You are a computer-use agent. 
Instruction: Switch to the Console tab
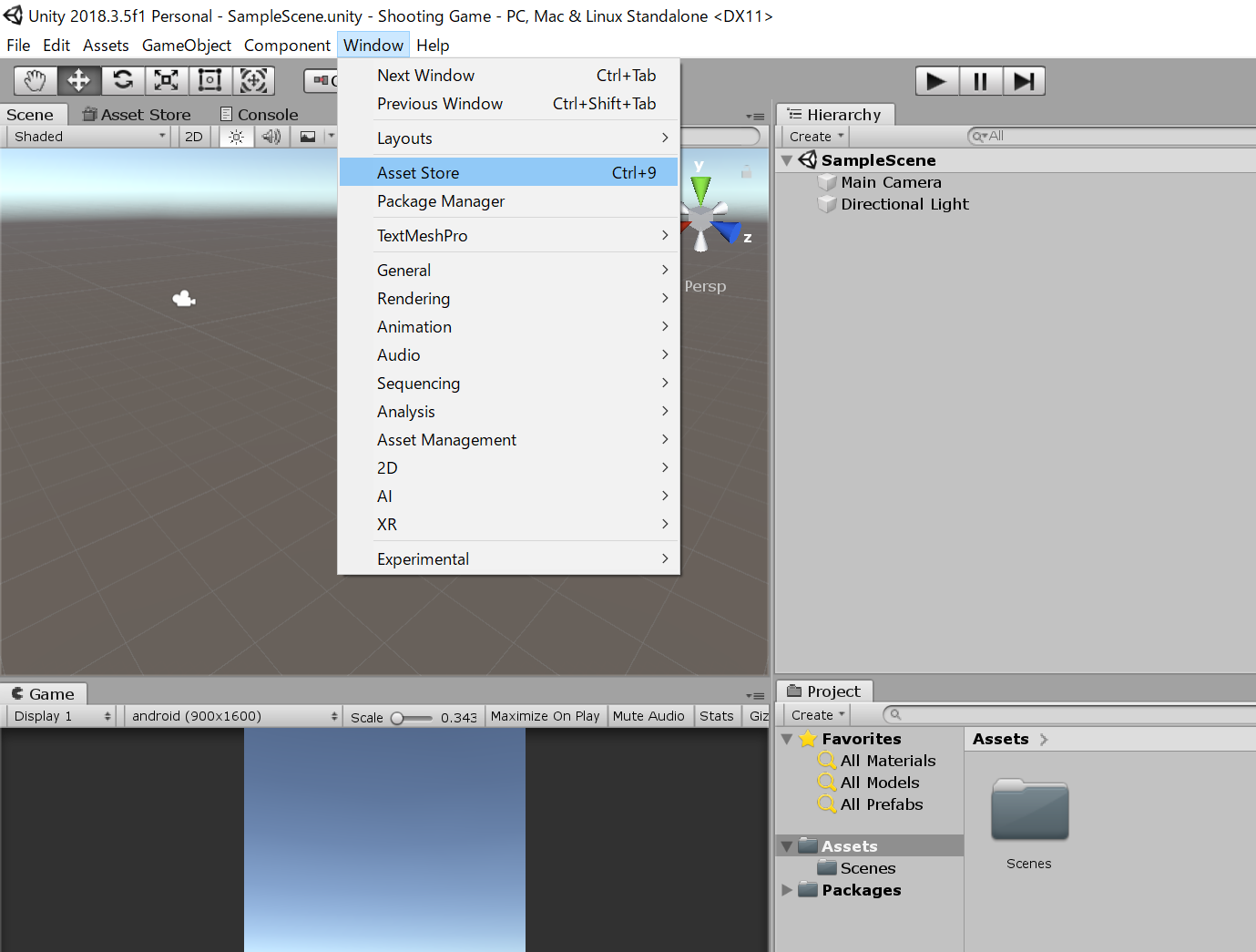[260, 115]
